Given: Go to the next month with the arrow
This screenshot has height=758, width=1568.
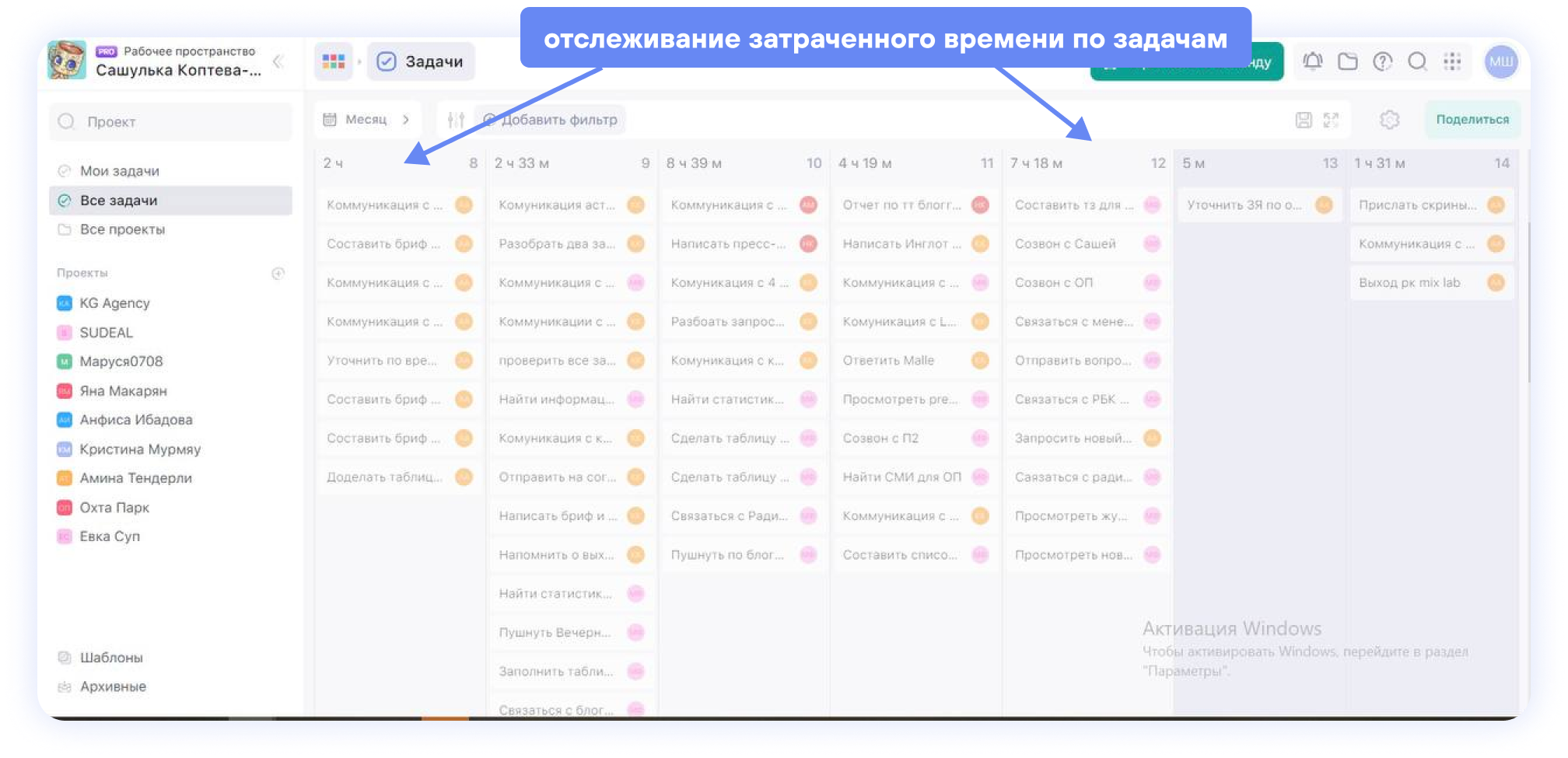Looking at the screenshot, I should [x=405, y=120].
